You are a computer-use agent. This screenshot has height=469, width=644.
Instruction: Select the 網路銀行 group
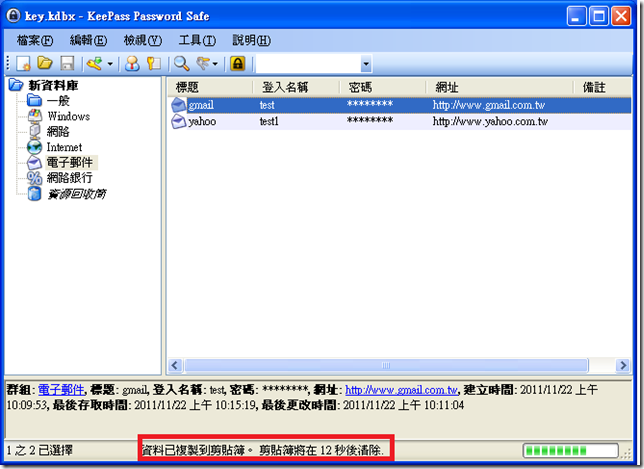69,178
